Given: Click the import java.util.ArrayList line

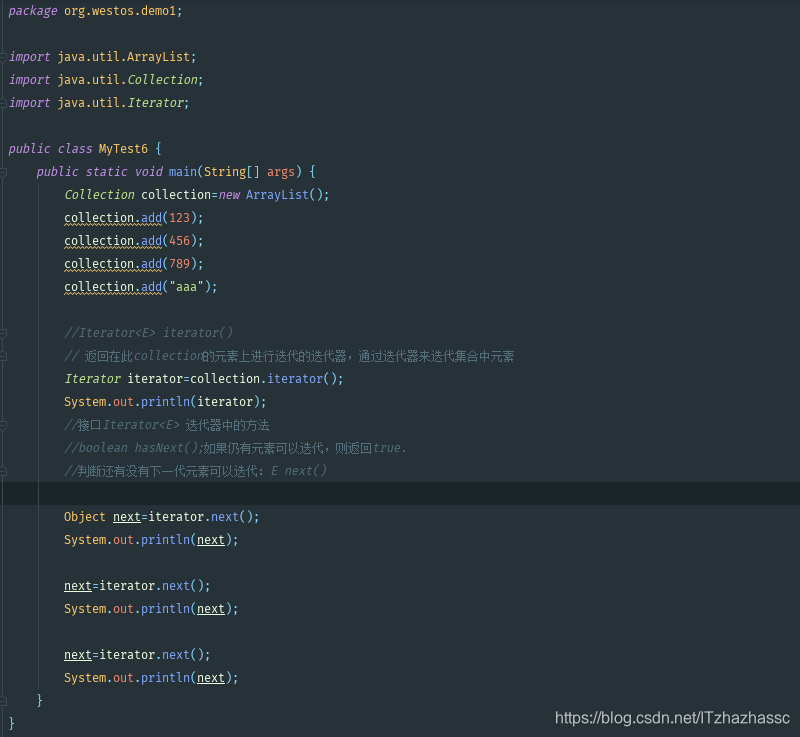Looking at the screenshot, I should coord(103,57).
